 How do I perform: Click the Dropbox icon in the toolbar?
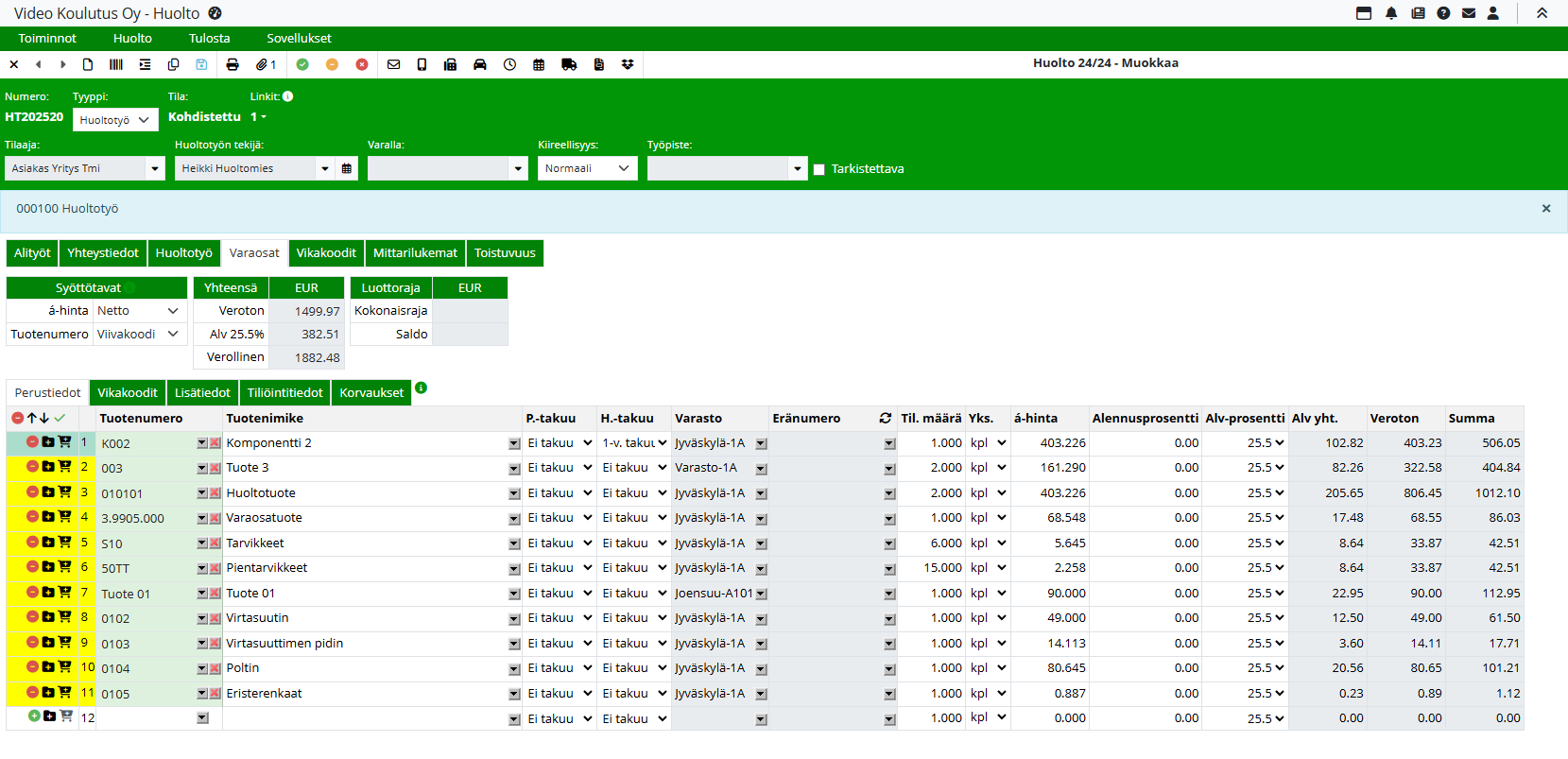628,64
